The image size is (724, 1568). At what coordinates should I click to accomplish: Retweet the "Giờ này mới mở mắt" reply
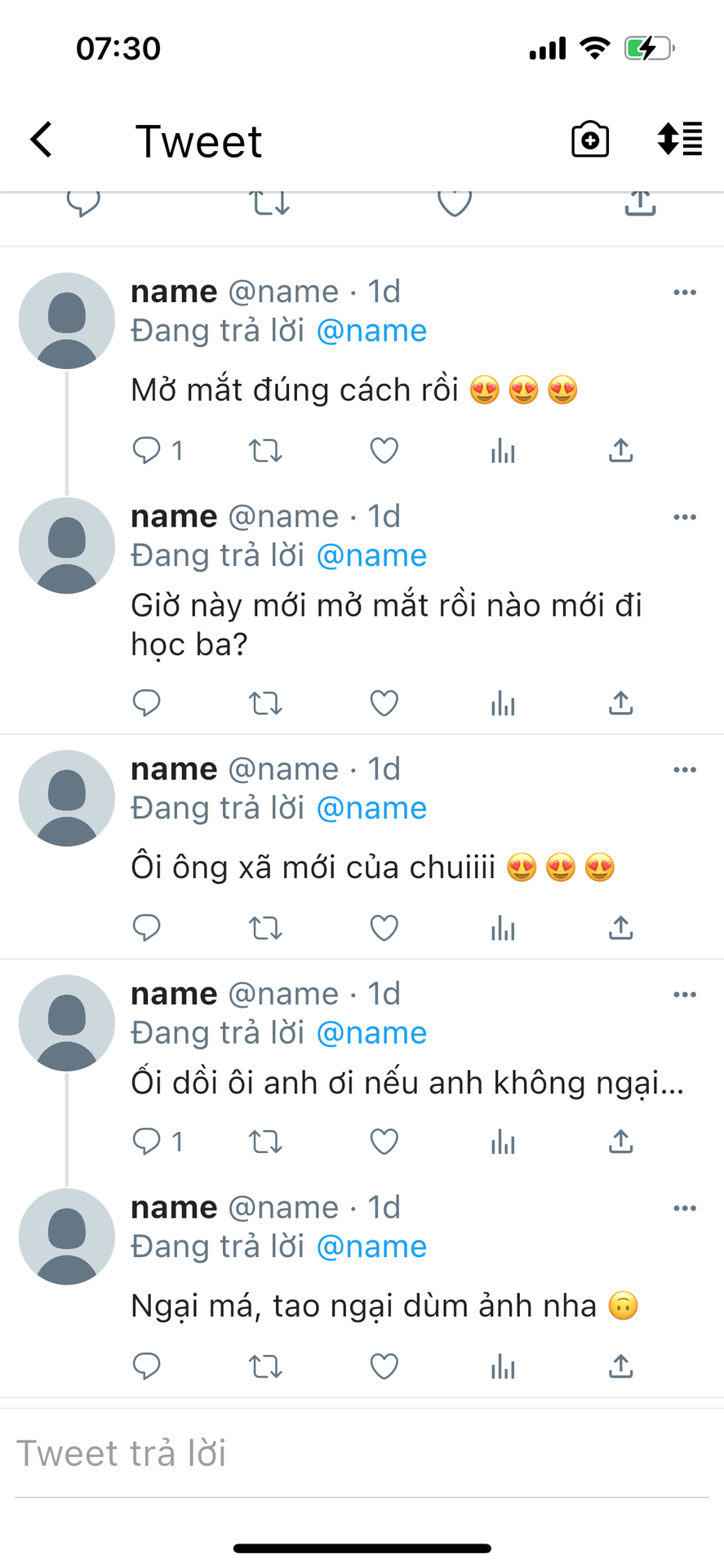coord(265,703)
